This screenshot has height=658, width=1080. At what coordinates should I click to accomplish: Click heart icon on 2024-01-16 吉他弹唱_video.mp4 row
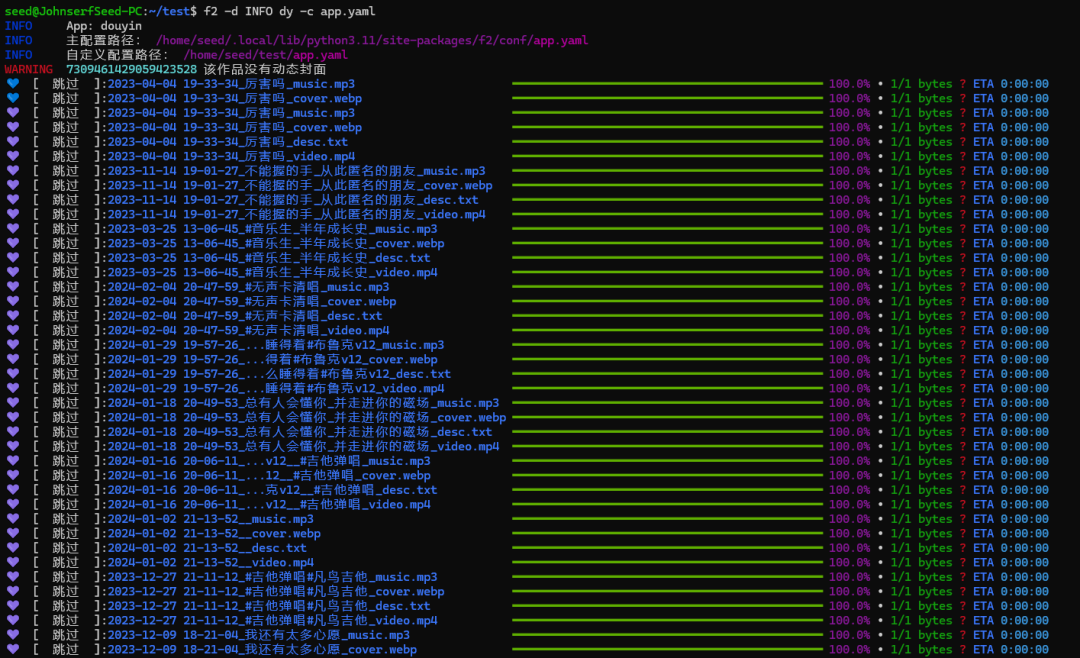[13, 504]
